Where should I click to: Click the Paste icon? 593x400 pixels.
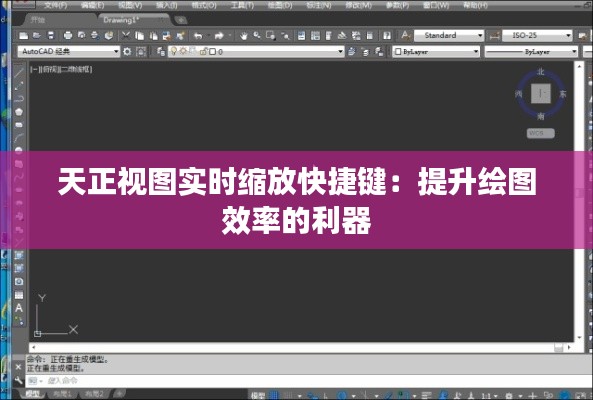[153, 36]
